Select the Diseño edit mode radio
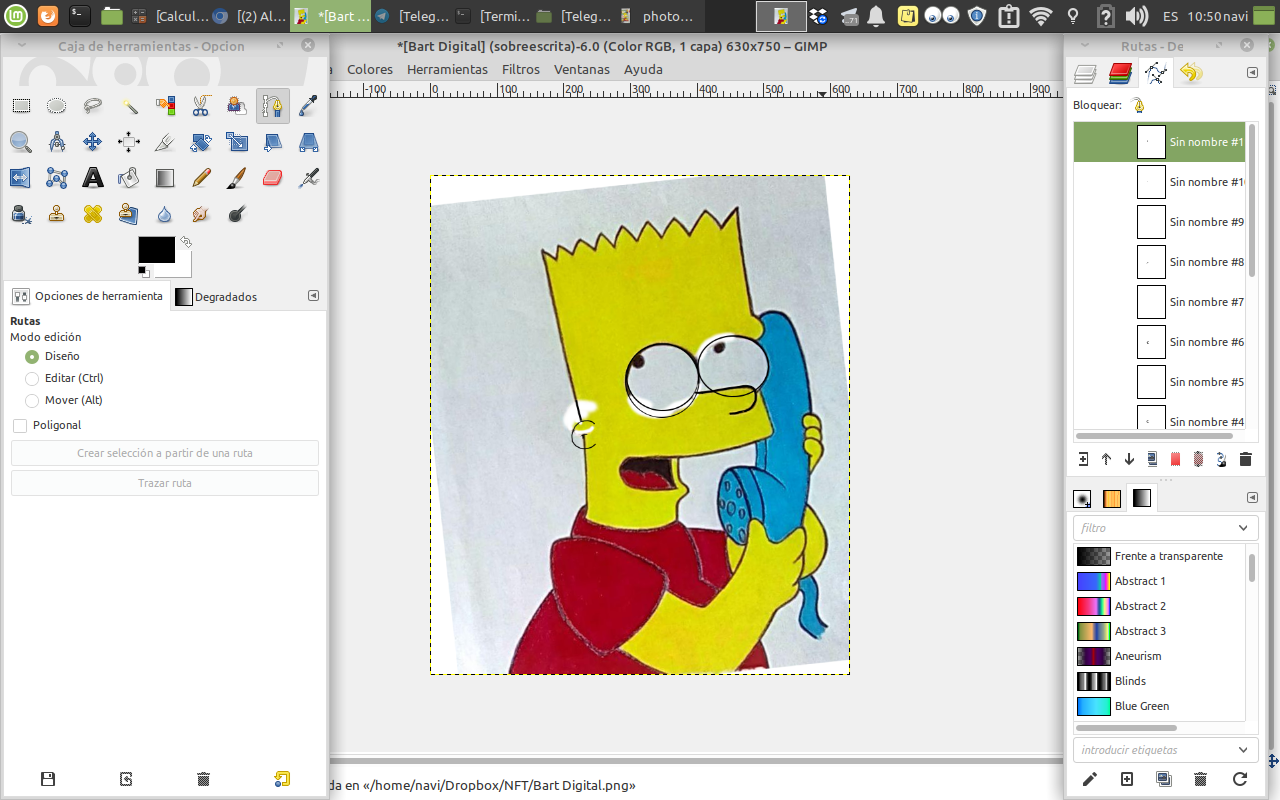The image size is (1280, 800). point(32,356)
